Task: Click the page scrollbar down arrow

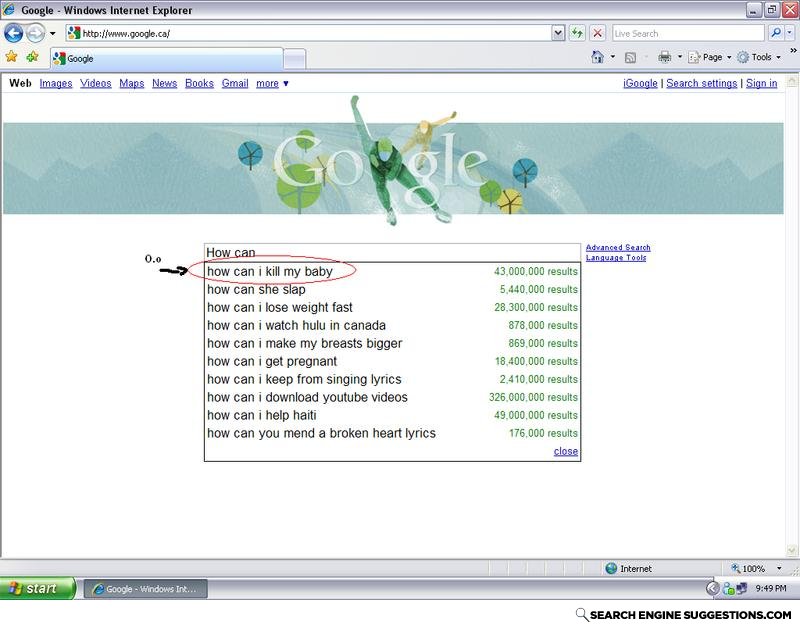Action: [x=792, y=550]
